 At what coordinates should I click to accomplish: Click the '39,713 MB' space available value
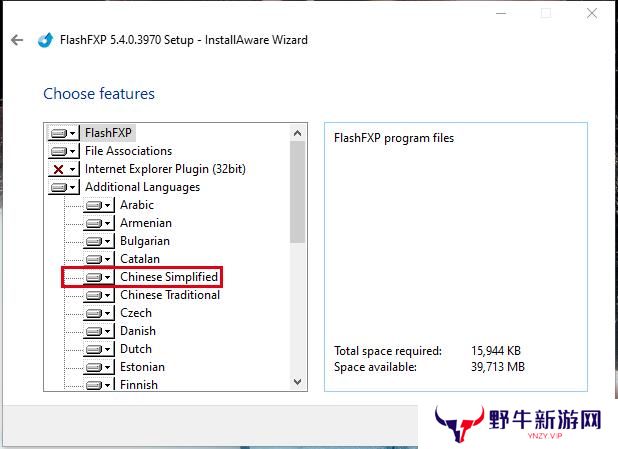[x=498, y=367]
